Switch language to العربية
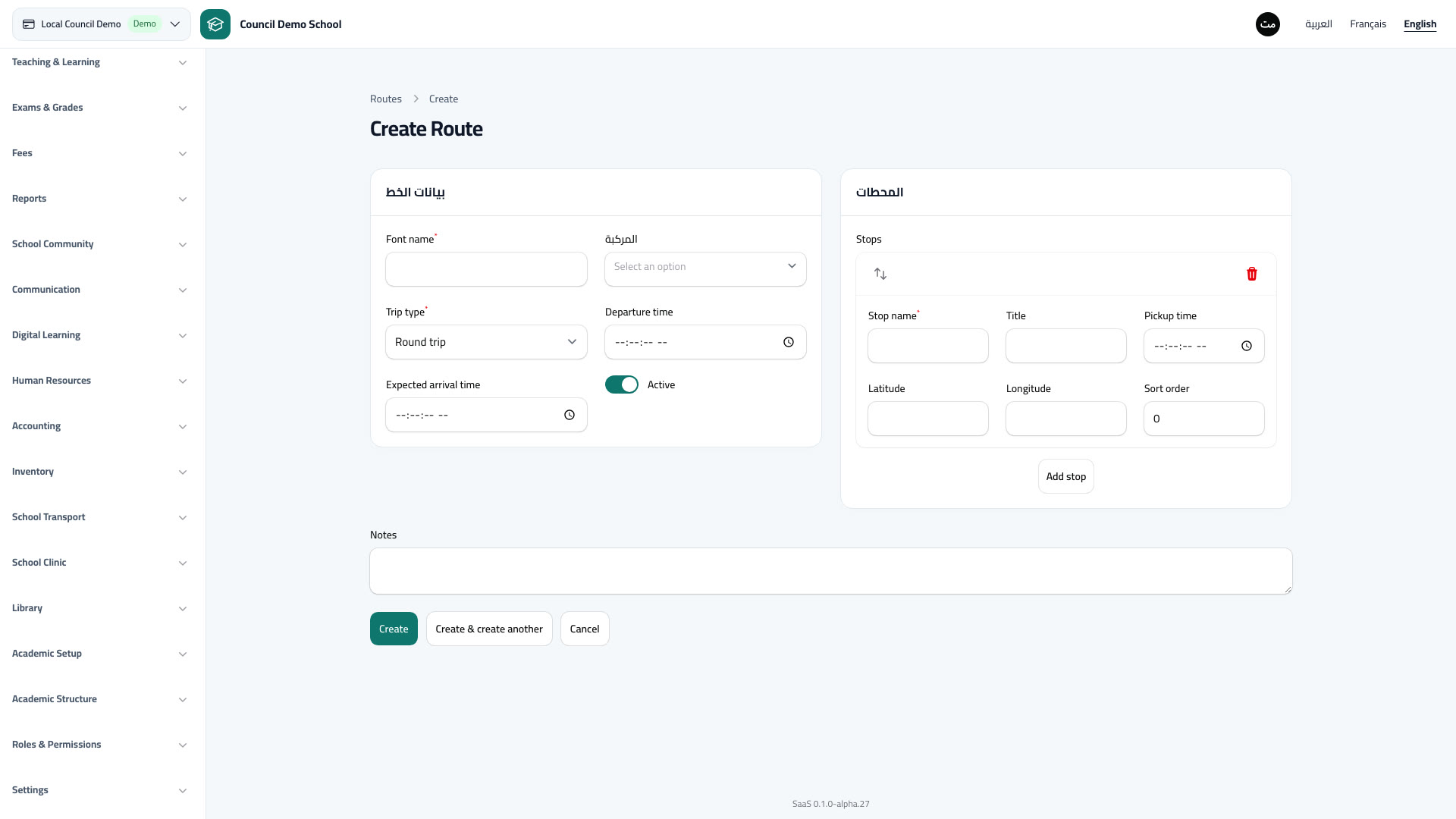Viewport: 1456px width, 819px height. [x=1319, y=24]
